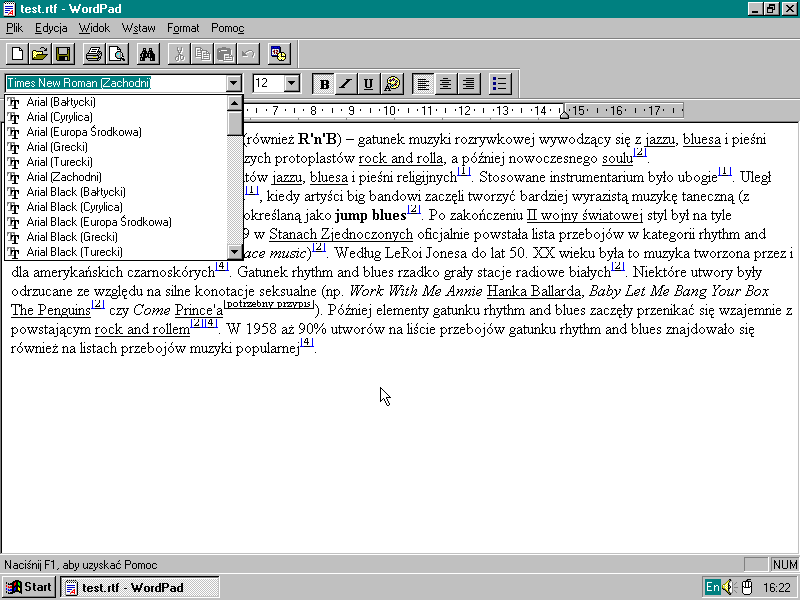Click test.rtf - WordPad taskbar button
Screen dimensions: 800x600
140,587
